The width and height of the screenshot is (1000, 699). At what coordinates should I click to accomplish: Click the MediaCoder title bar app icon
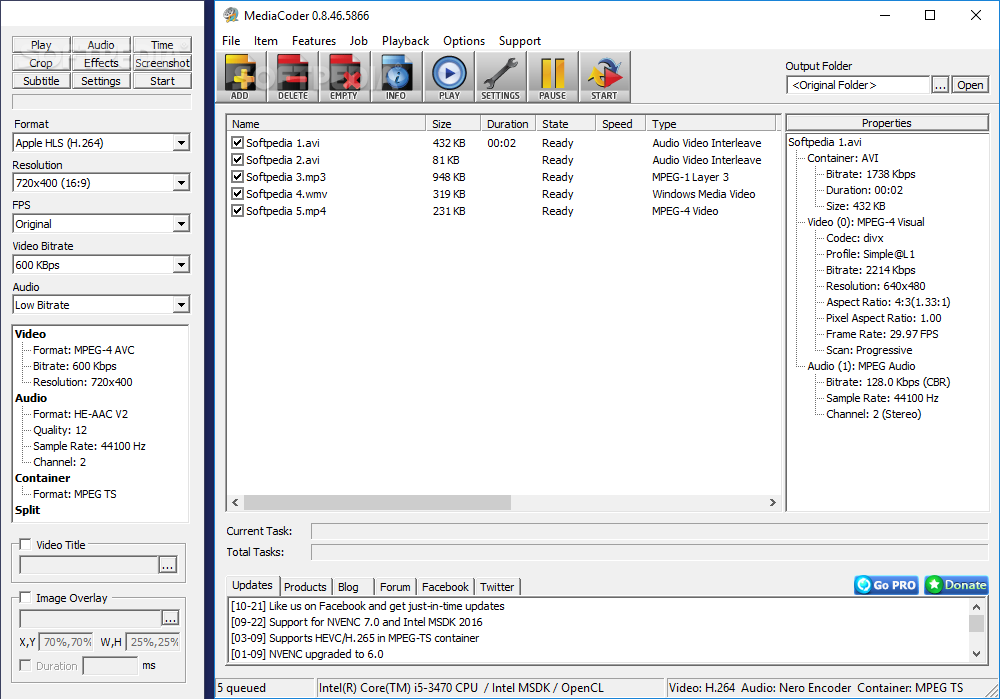pos(230,15)
